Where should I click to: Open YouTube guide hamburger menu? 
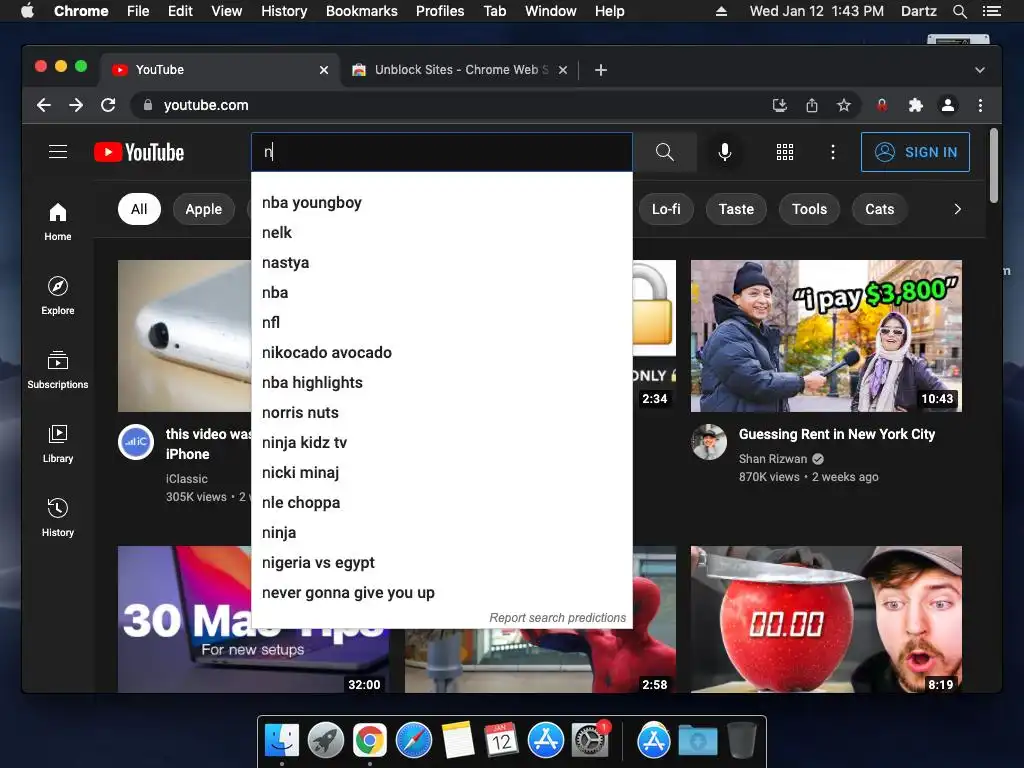pos(58,152)
